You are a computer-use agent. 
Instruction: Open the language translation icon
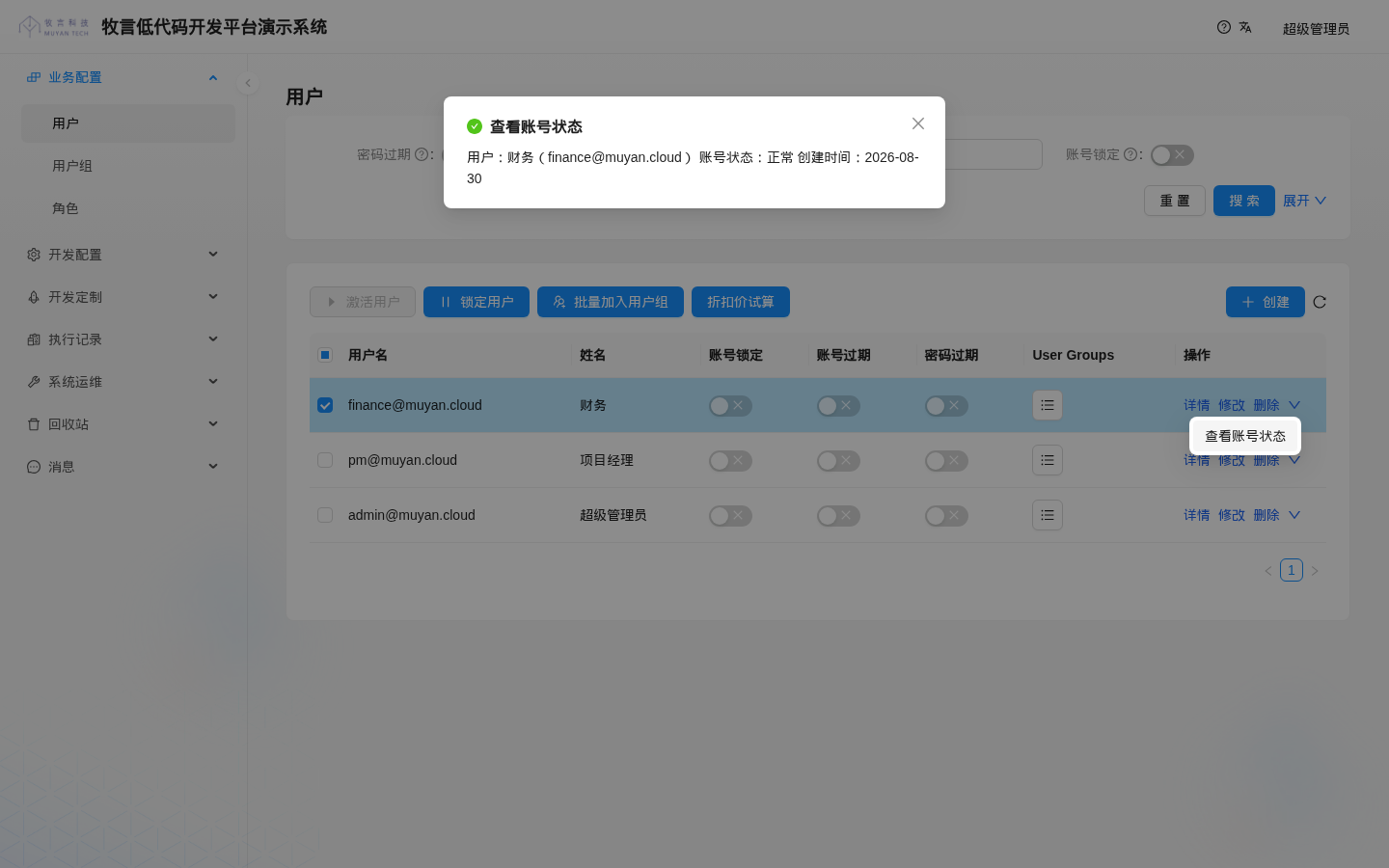1245,27
